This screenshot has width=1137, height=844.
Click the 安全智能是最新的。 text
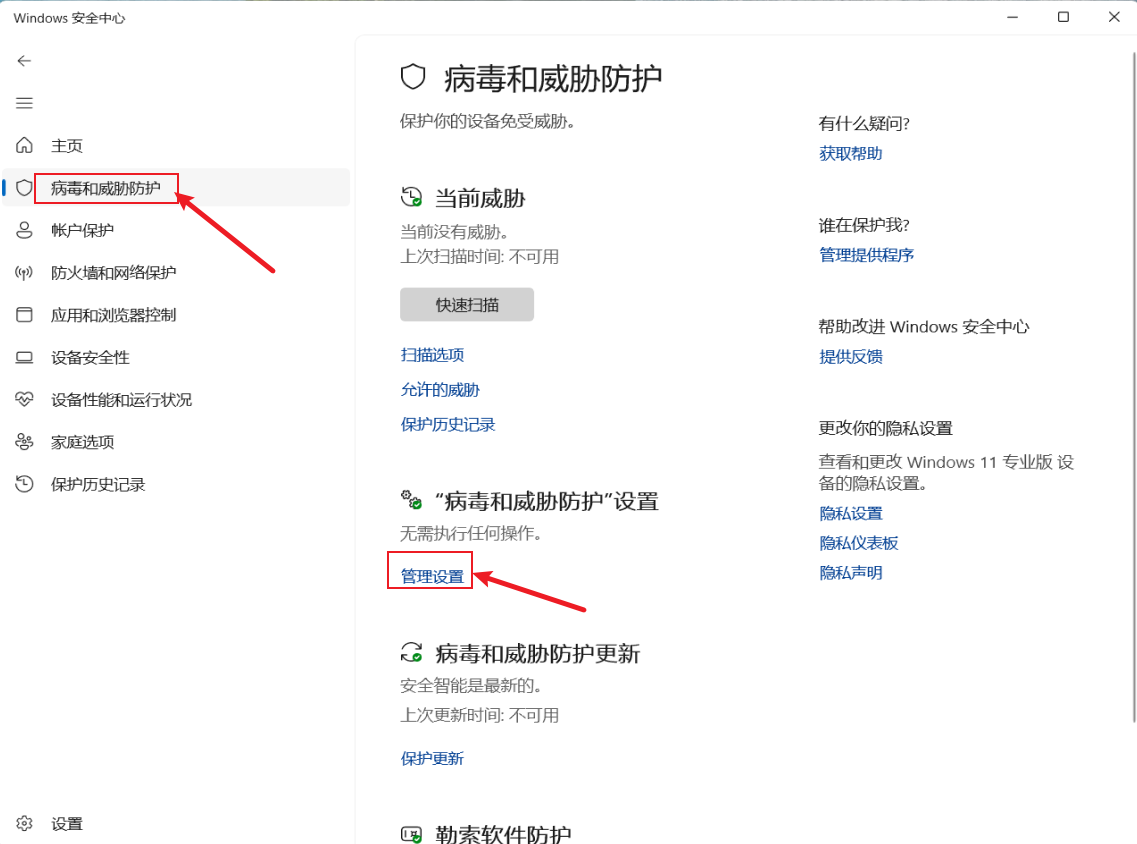pyautogui.click(x=471, y=685)
